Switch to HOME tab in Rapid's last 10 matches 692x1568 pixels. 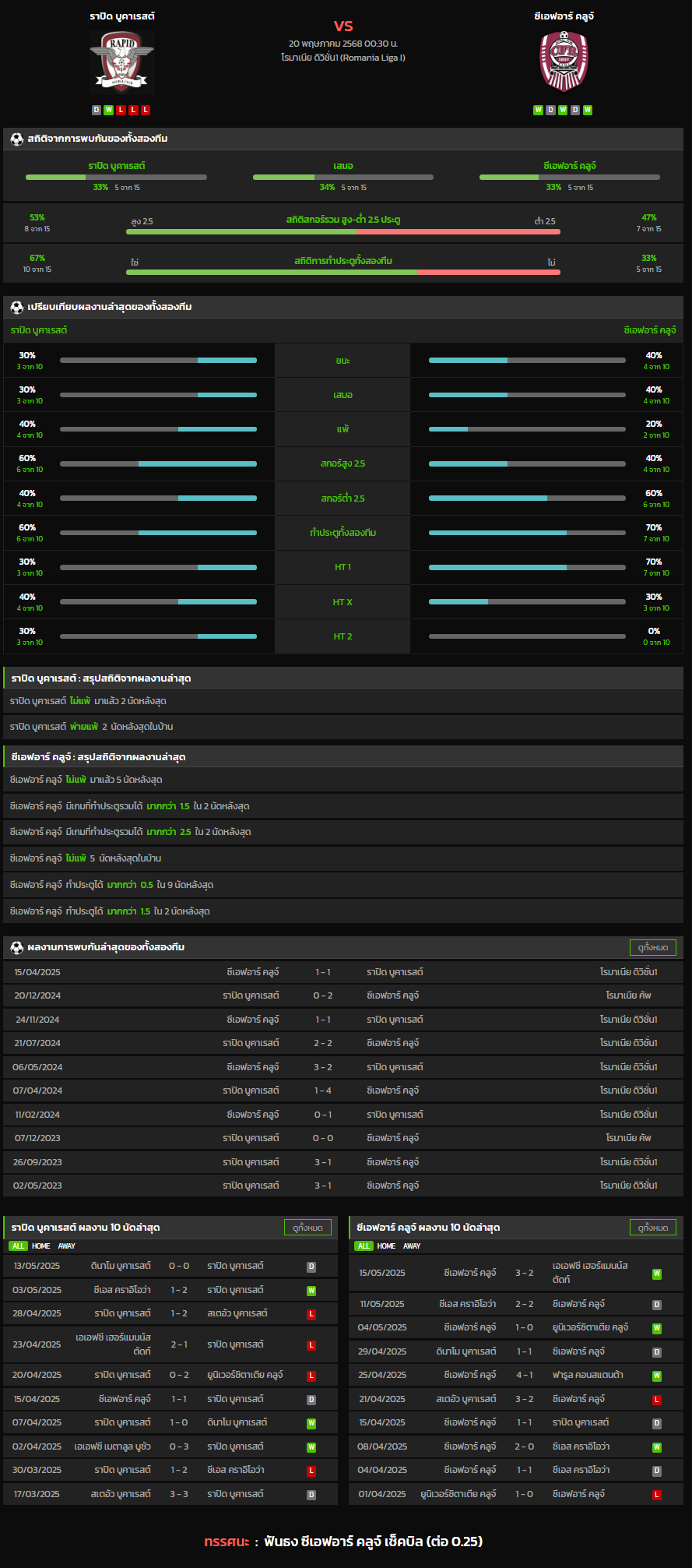(41, 1246)
